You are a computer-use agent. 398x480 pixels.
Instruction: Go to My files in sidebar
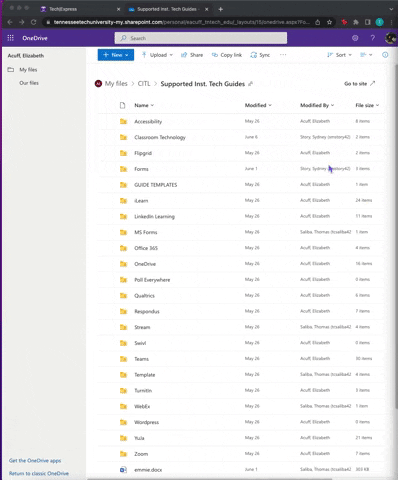pos(28,70)
